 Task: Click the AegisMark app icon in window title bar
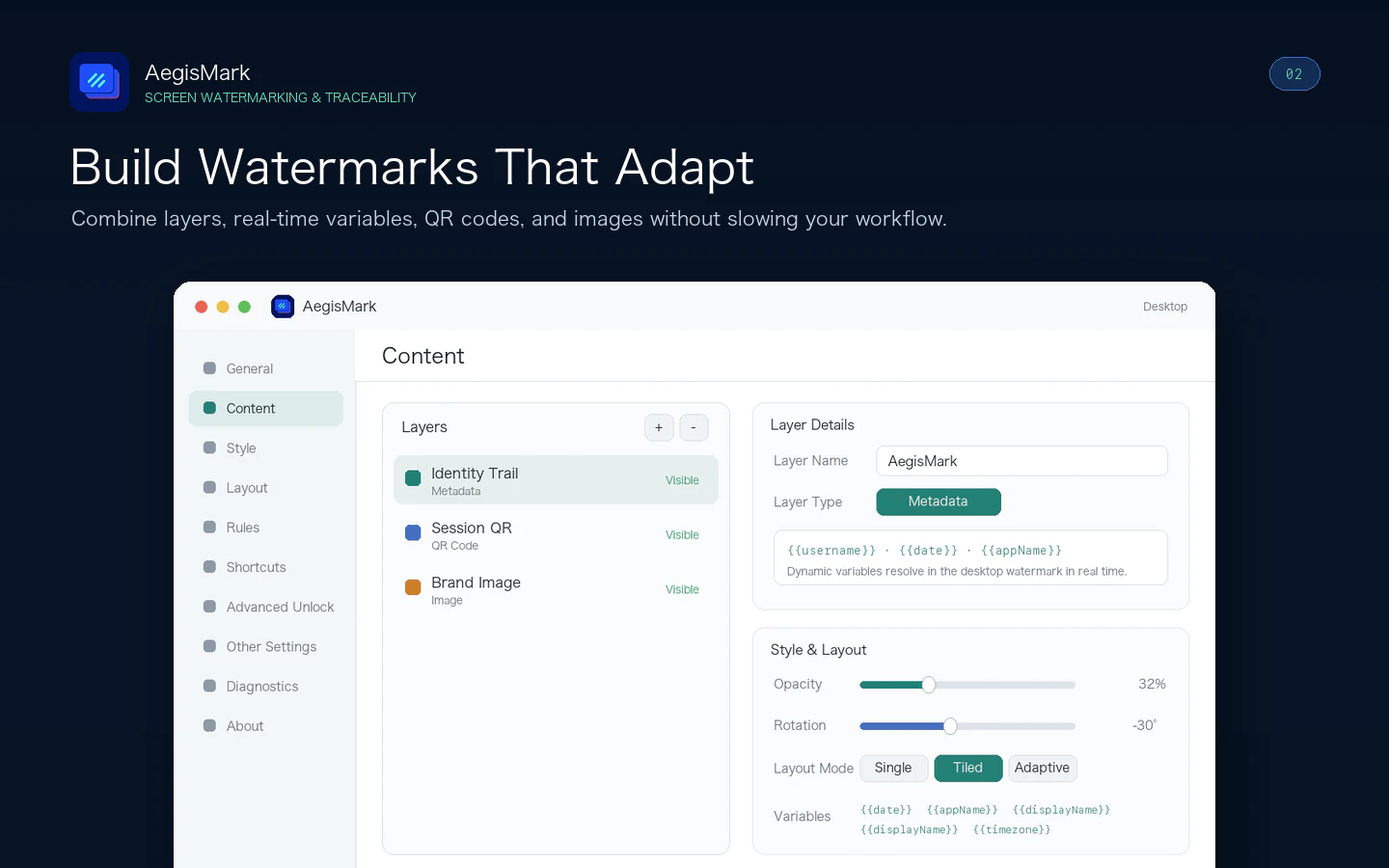tap(283, 307)
